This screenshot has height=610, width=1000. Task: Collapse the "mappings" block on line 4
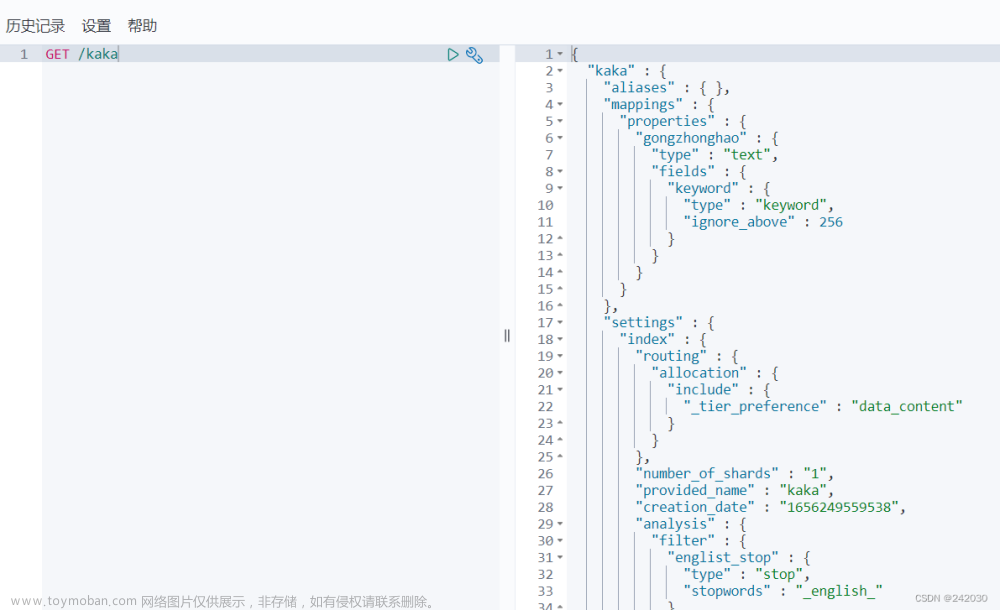pos(560,104)
